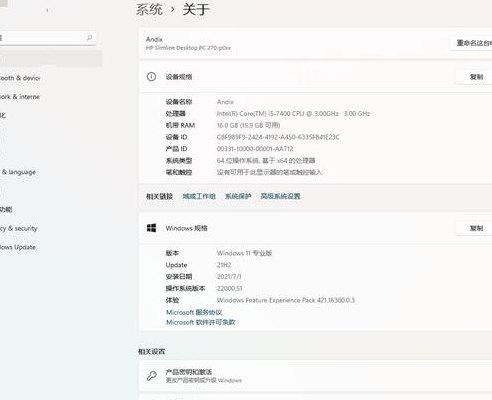Select the pen and touch value text
The image size is (492, 400).
click(269, 172)
